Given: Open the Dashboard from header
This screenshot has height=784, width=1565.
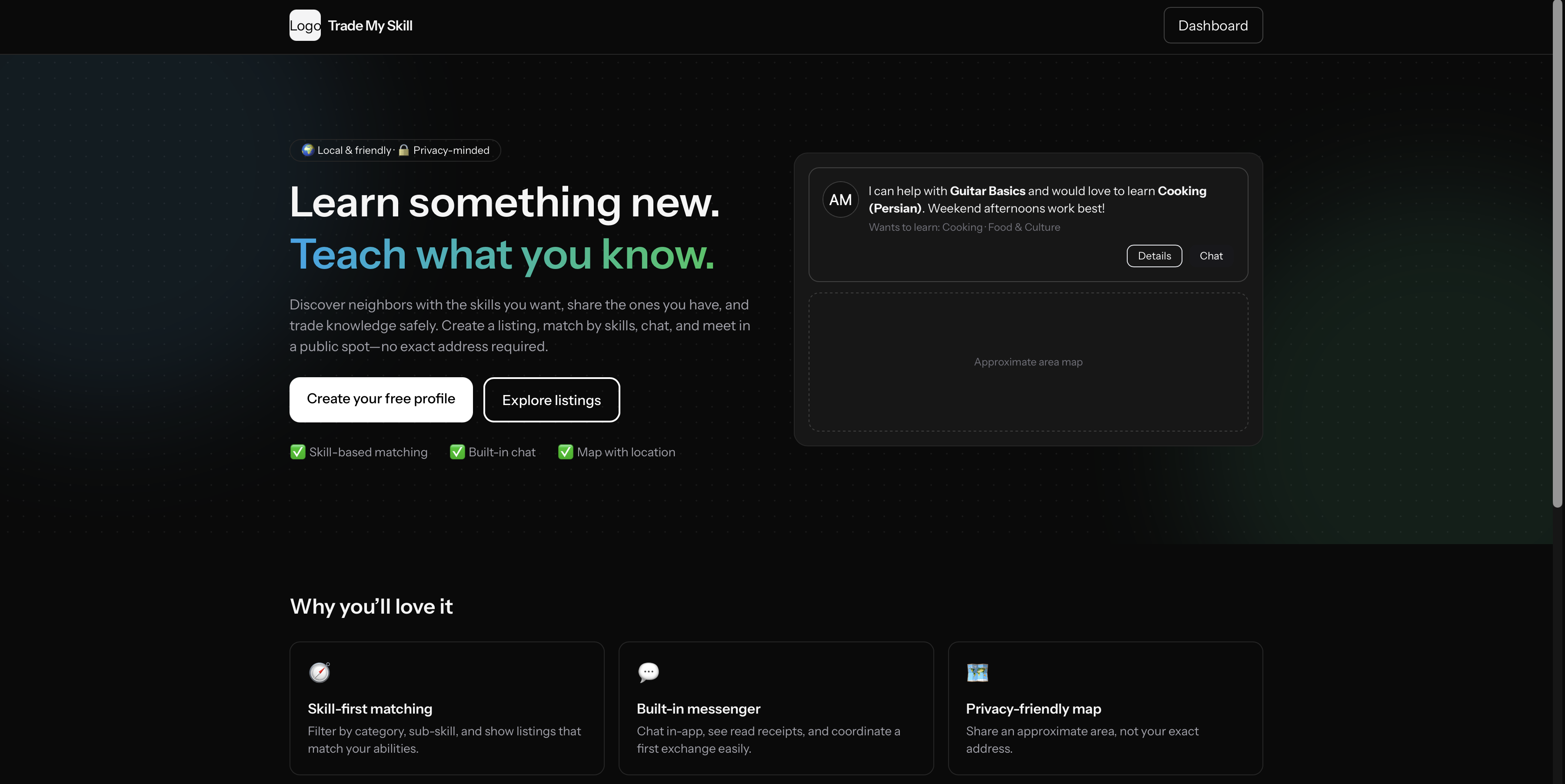Looking at the screenshot, I should [x=1212, y=26].
